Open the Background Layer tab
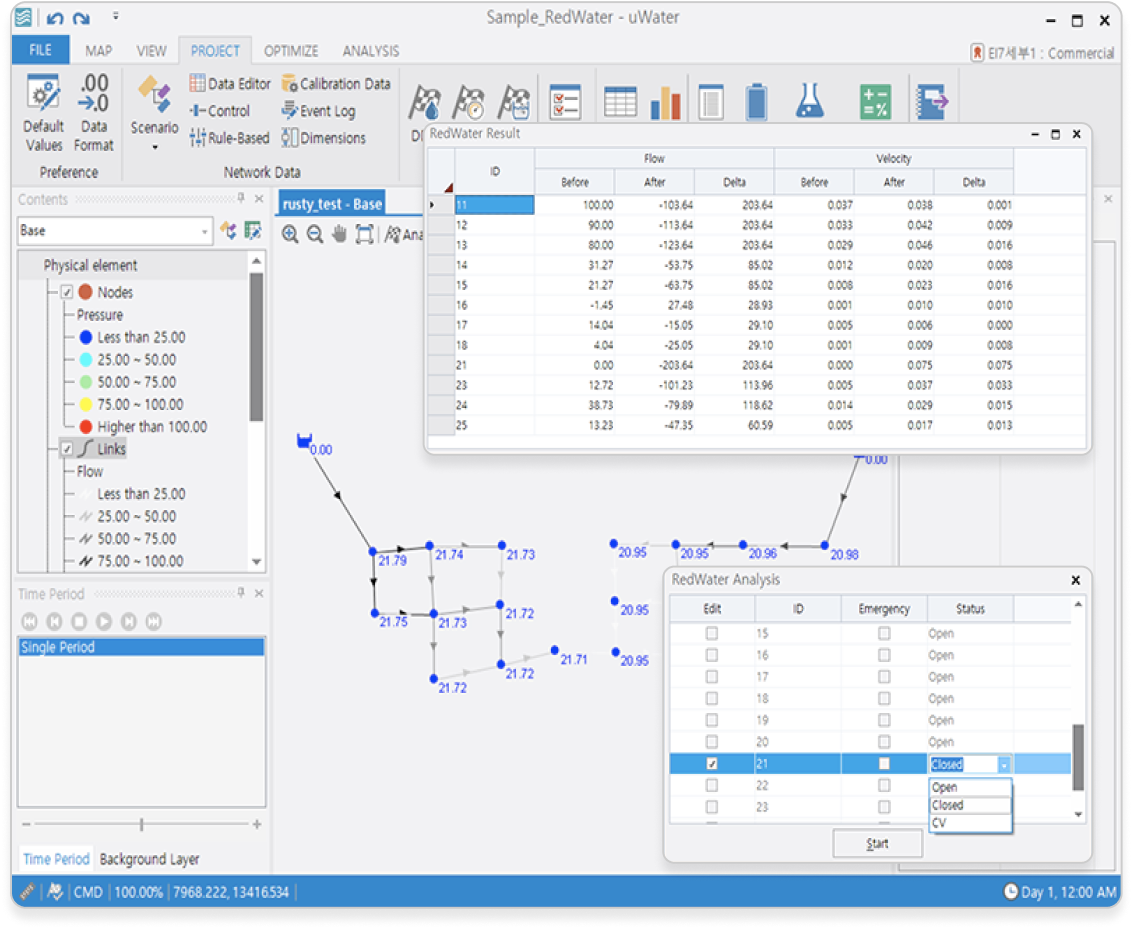This screenshot has width=1133, height=928. click(x=149, y=859)
